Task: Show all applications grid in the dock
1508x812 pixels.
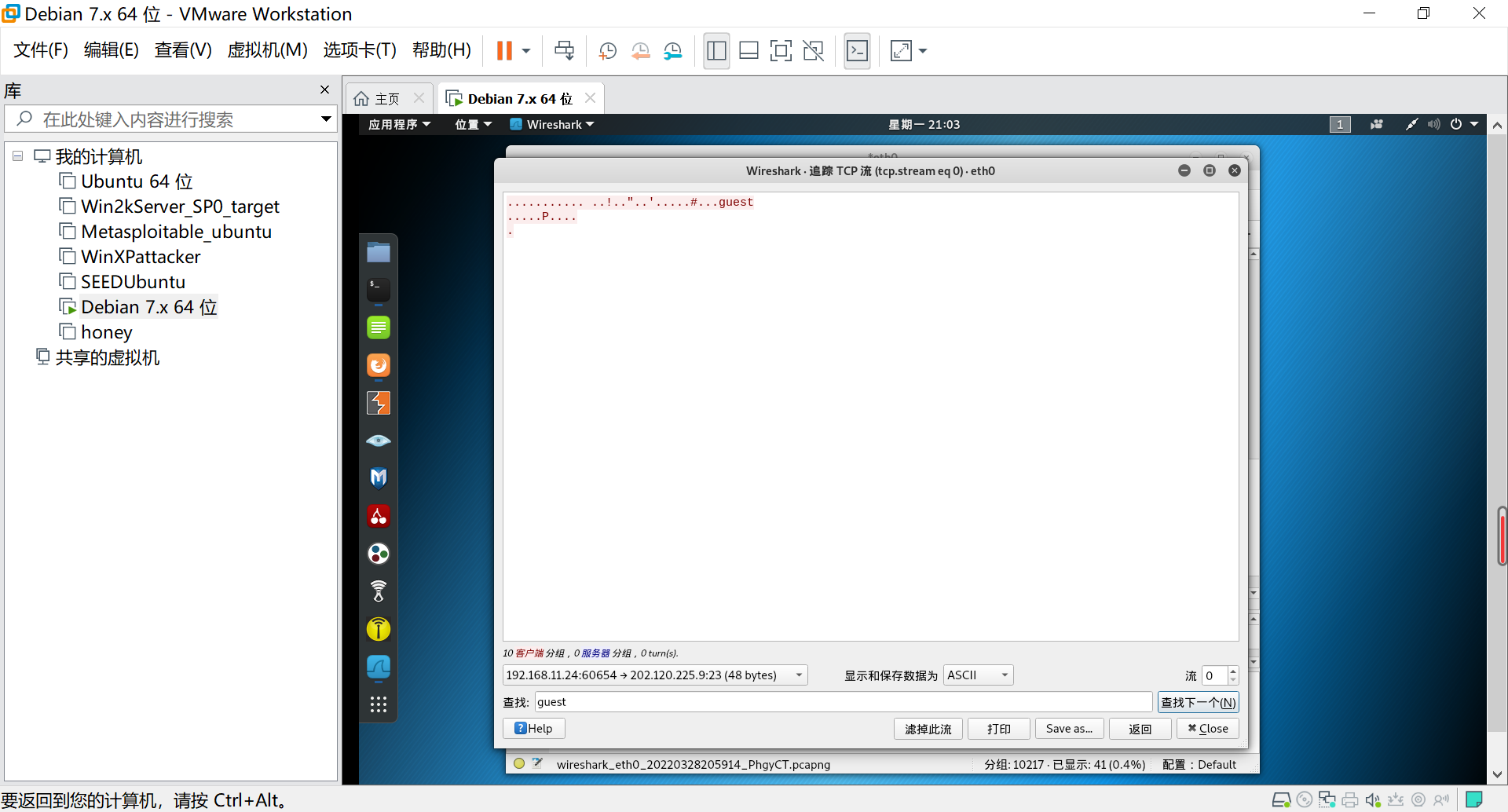Action: (x=379, y=704)
